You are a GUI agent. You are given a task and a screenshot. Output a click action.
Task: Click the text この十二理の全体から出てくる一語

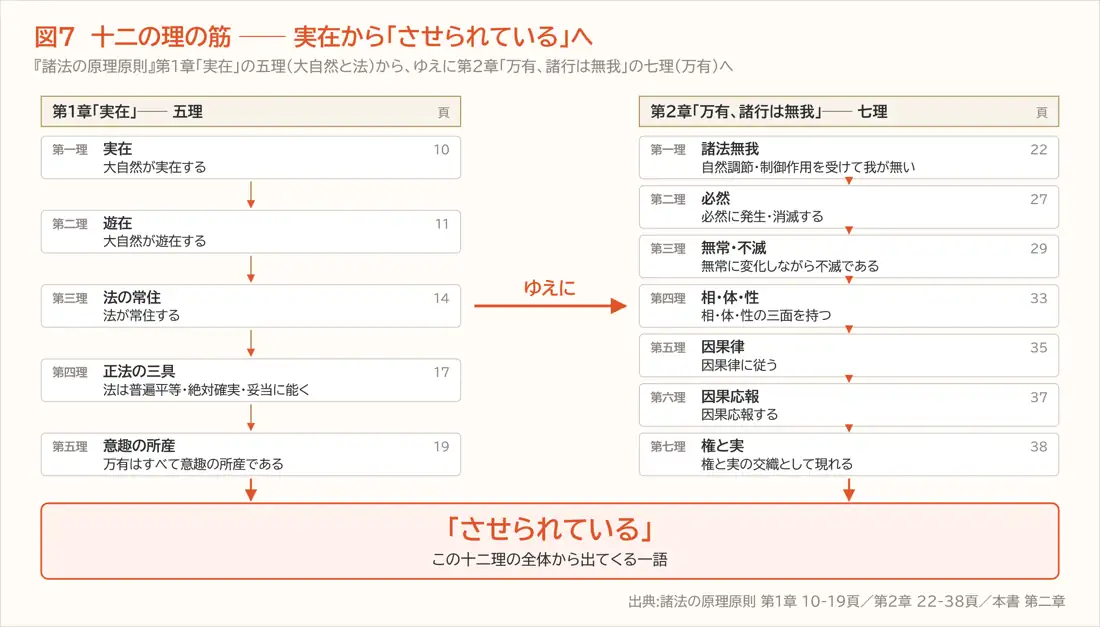pos(550,560)
